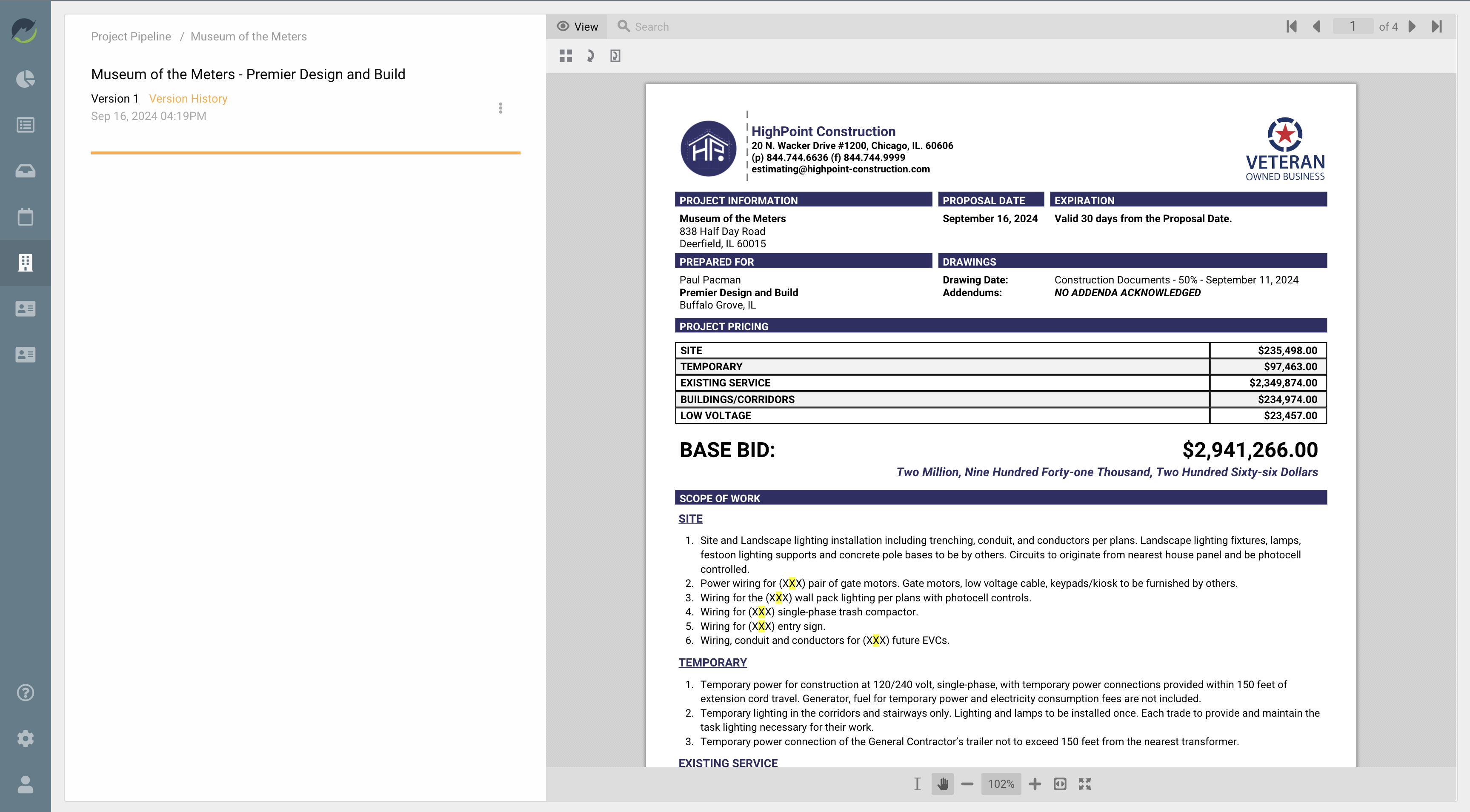Open the settings gear in sidebar
1470x812 pixels.
coord(25,738)
